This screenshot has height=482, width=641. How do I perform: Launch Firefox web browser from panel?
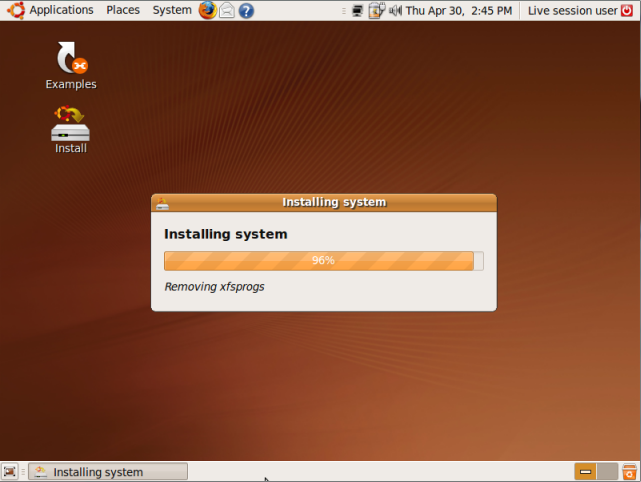coord(208,10)
